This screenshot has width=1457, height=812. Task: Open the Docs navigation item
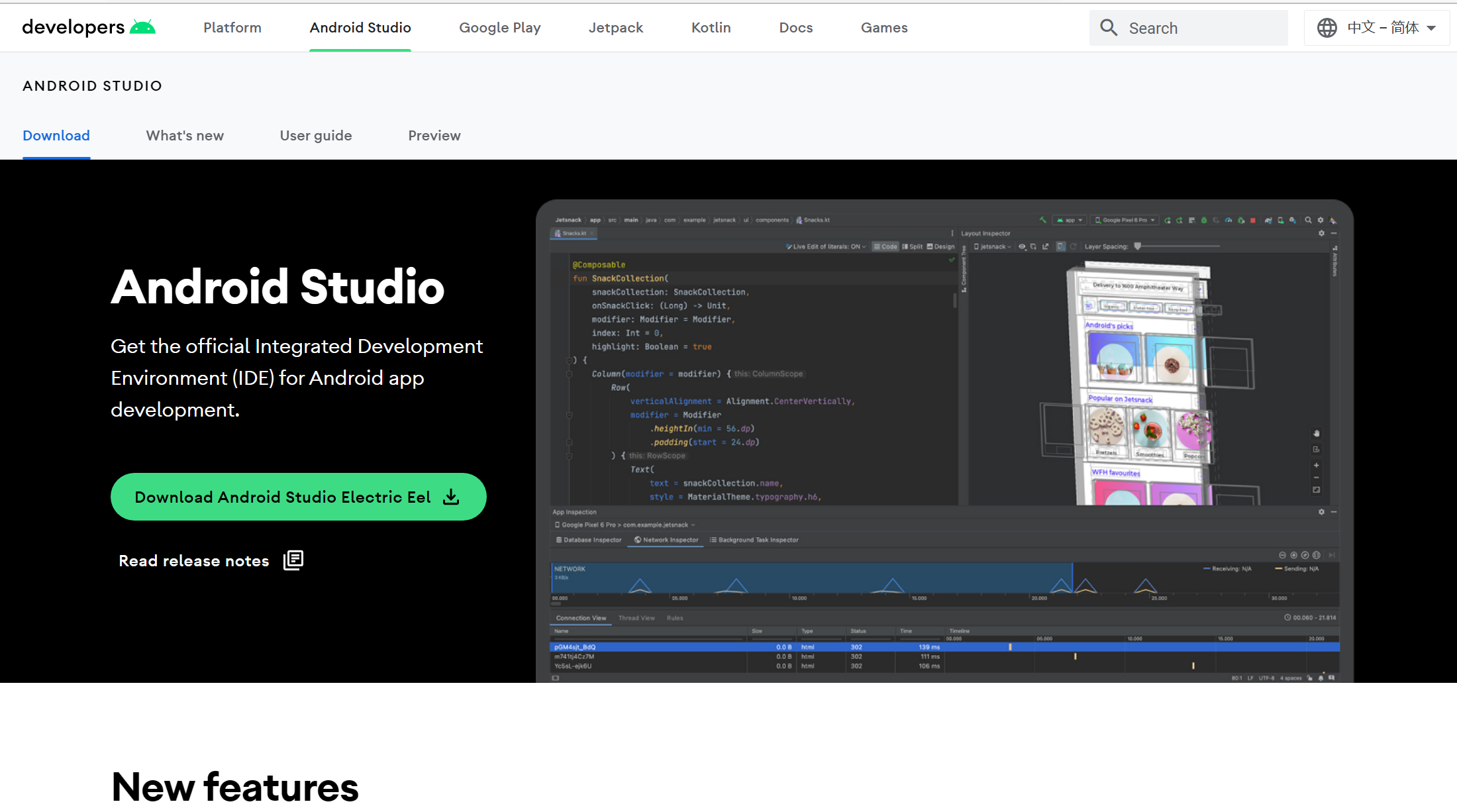pos(796,27)
